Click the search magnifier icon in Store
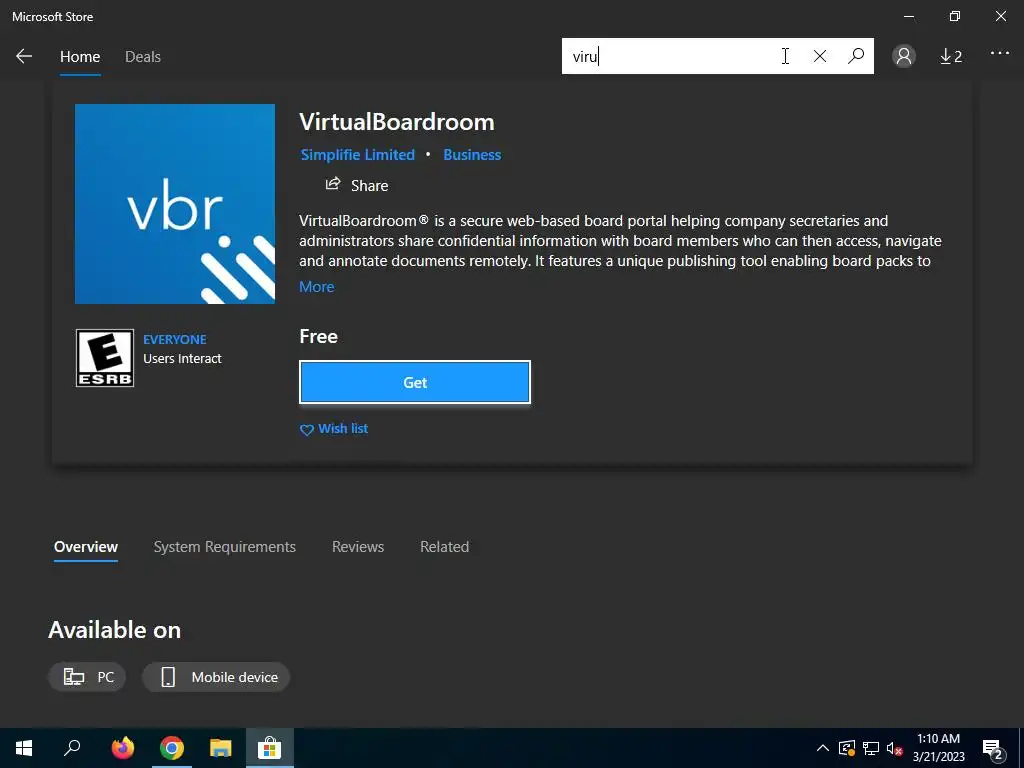 coord(856,56)
